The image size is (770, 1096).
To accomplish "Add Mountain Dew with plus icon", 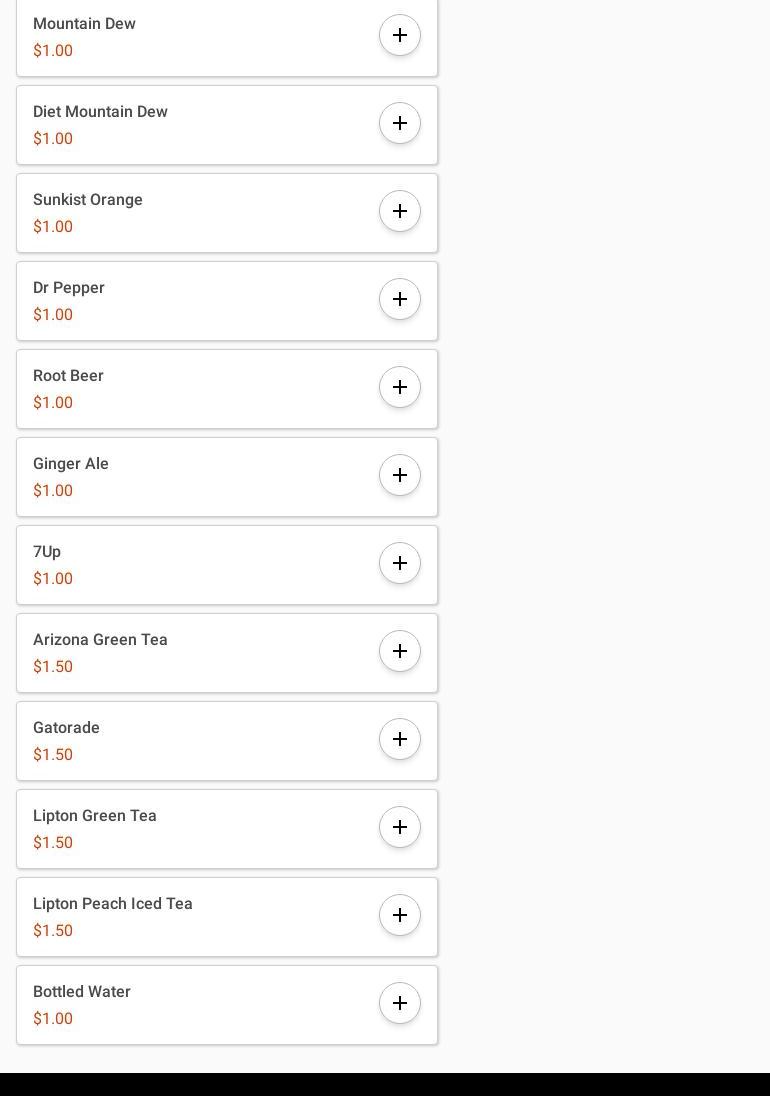I will [400, 35].
